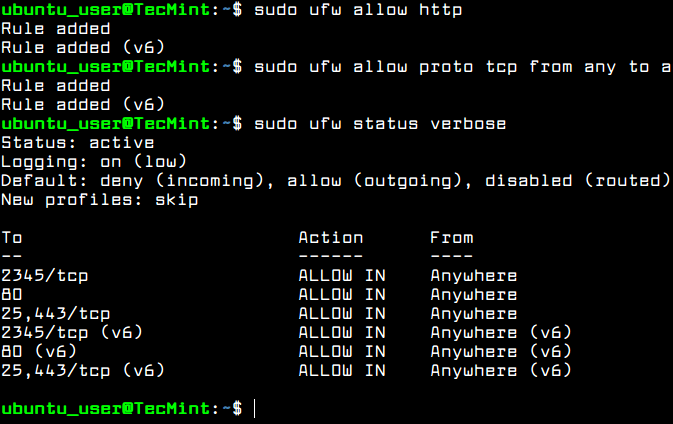Click the first '2345/tcp' rule entry
Image resolution: width=673 pixels, height=424 pixels.
point(45,276)
